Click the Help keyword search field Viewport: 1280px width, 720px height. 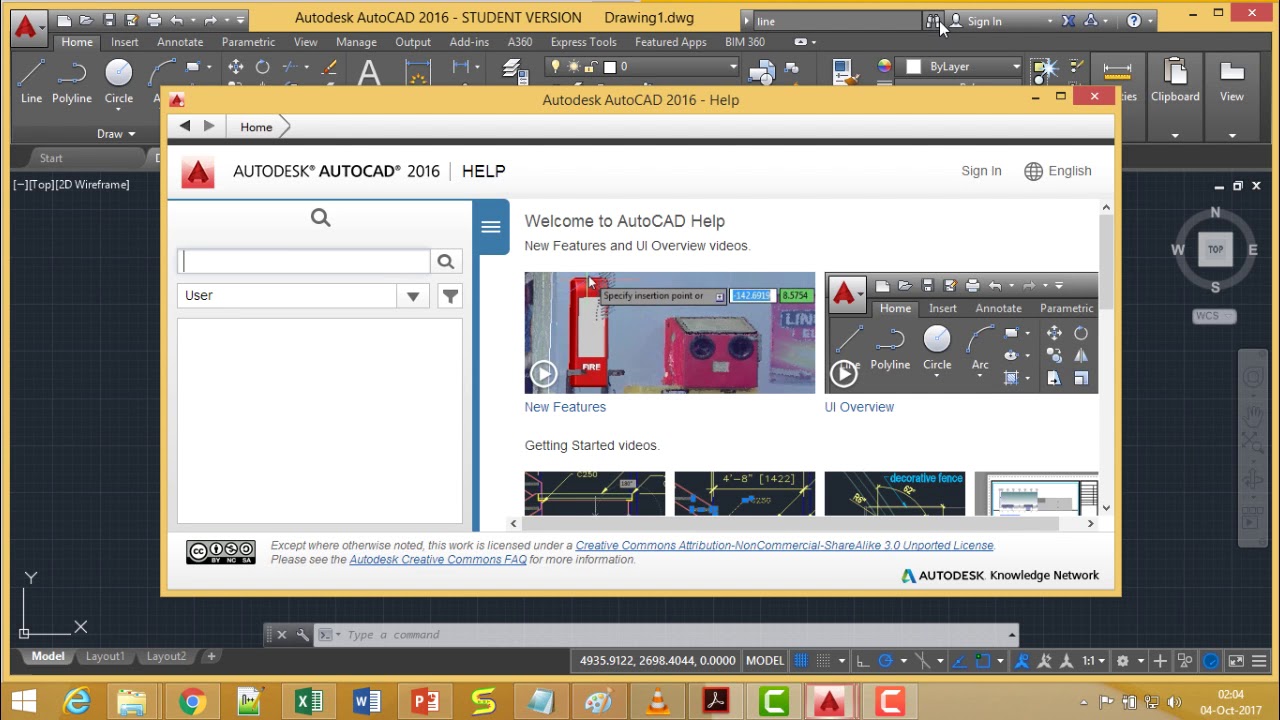[305, 262]
